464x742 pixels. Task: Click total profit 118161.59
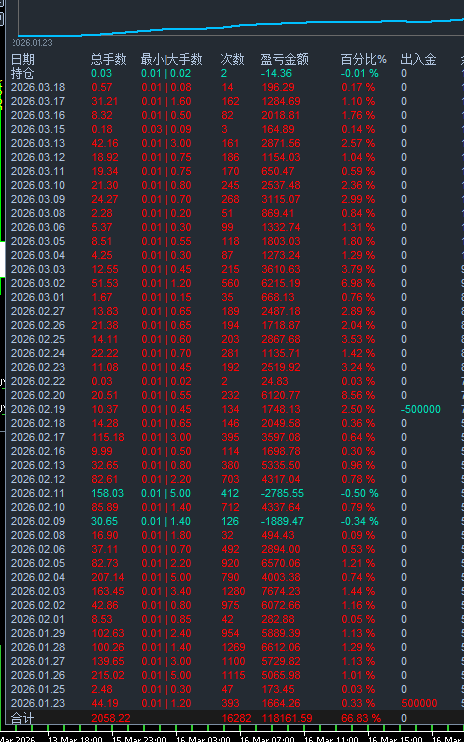click(287, 718)
